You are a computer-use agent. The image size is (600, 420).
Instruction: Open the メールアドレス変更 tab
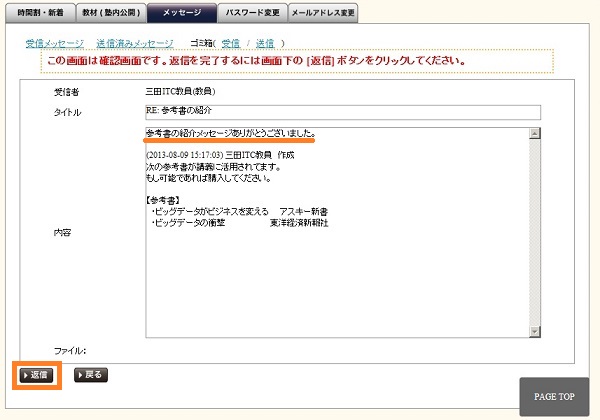(322, 12)
